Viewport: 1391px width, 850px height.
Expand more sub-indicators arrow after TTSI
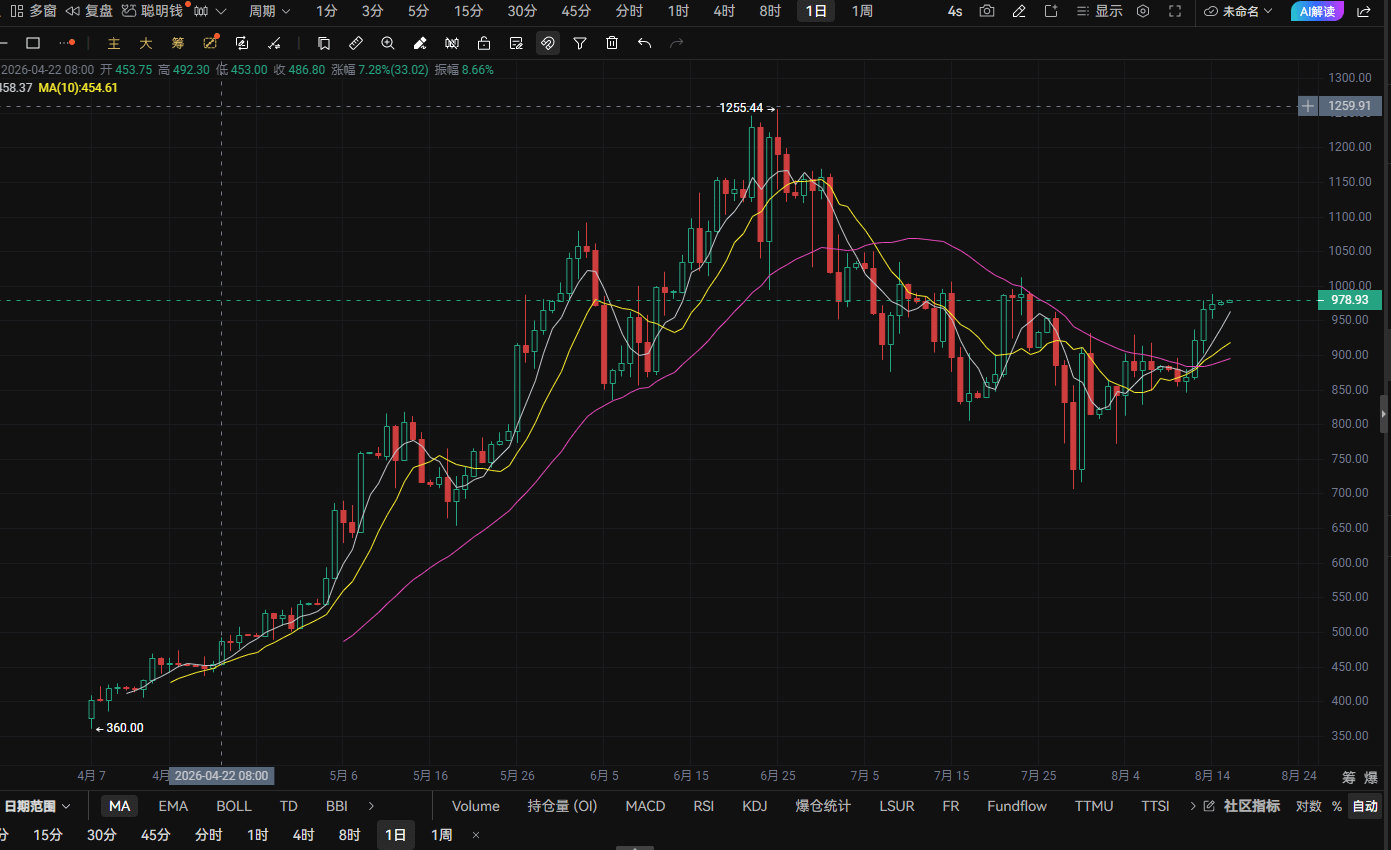coord(1192,806)
